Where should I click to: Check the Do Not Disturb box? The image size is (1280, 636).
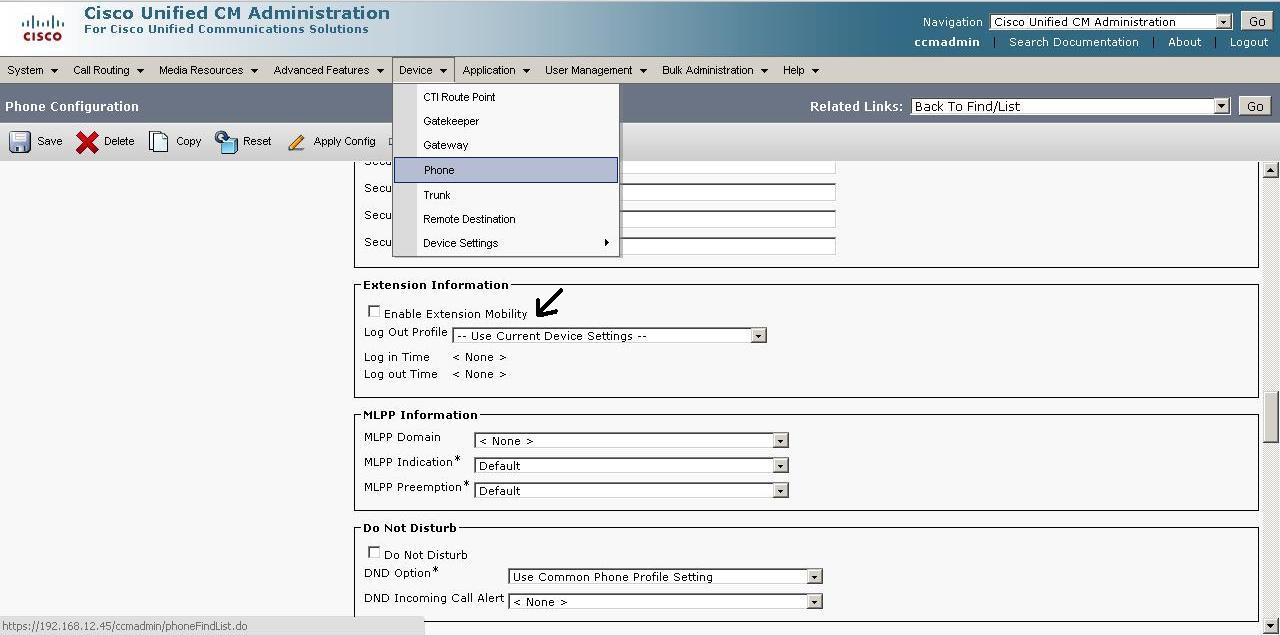374,551
